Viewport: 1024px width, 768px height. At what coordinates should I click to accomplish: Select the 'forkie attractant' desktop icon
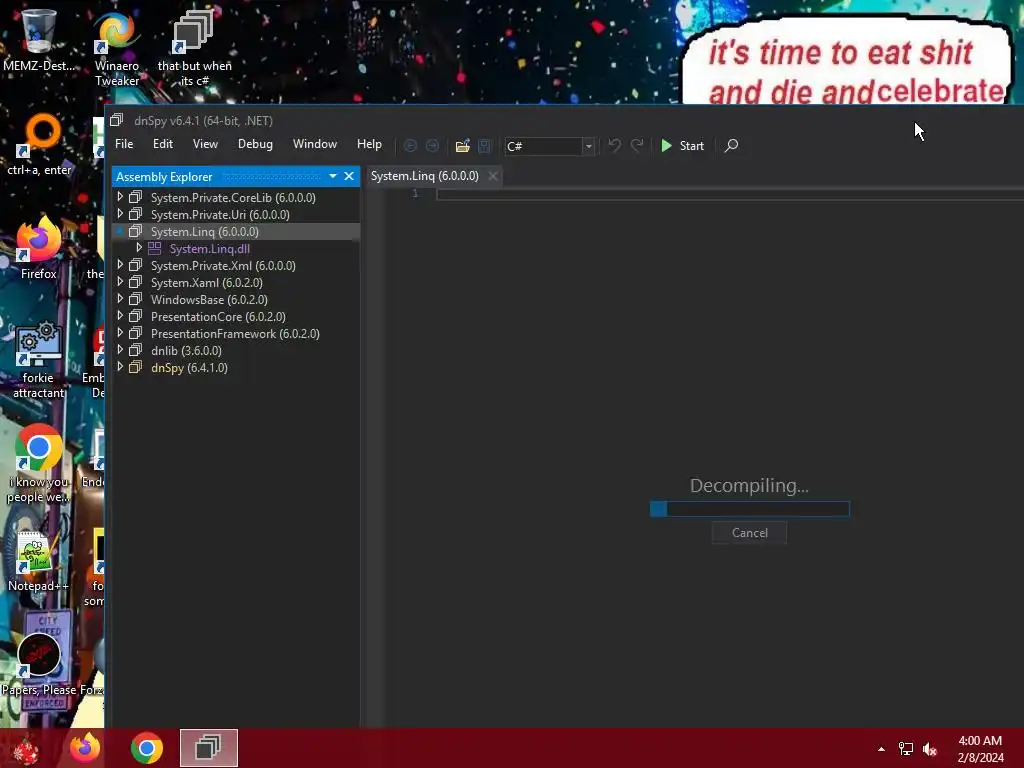(39, 359)
